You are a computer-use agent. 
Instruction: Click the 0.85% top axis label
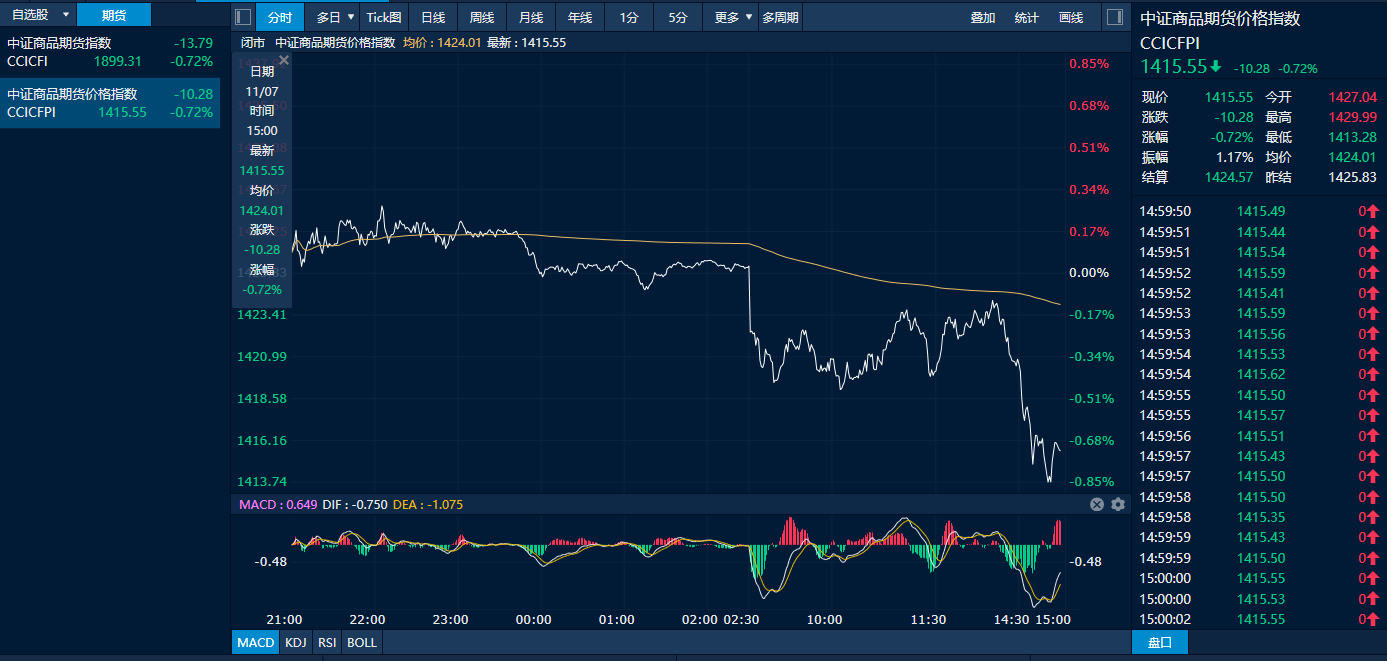(1089, 63)
